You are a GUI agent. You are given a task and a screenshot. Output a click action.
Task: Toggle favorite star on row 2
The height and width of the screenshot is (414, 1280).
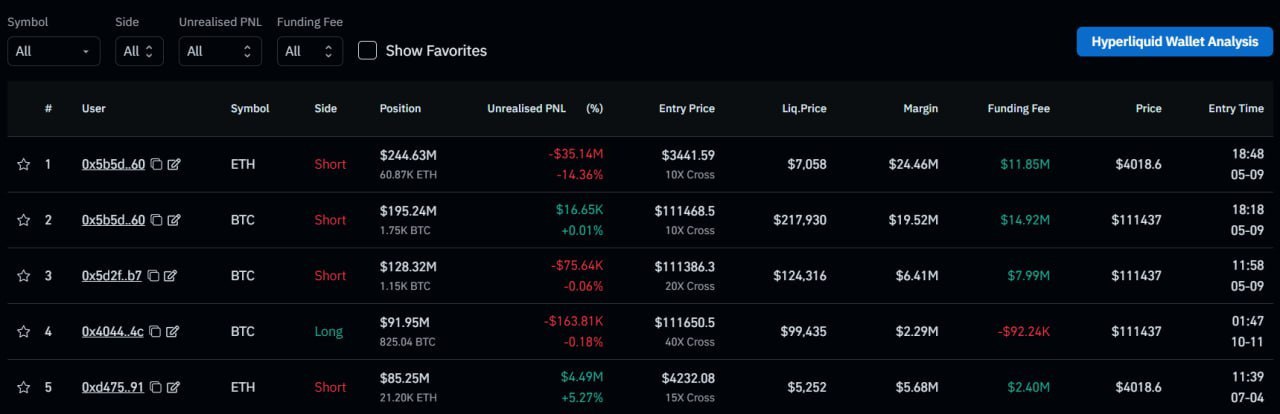coord(23,220)
